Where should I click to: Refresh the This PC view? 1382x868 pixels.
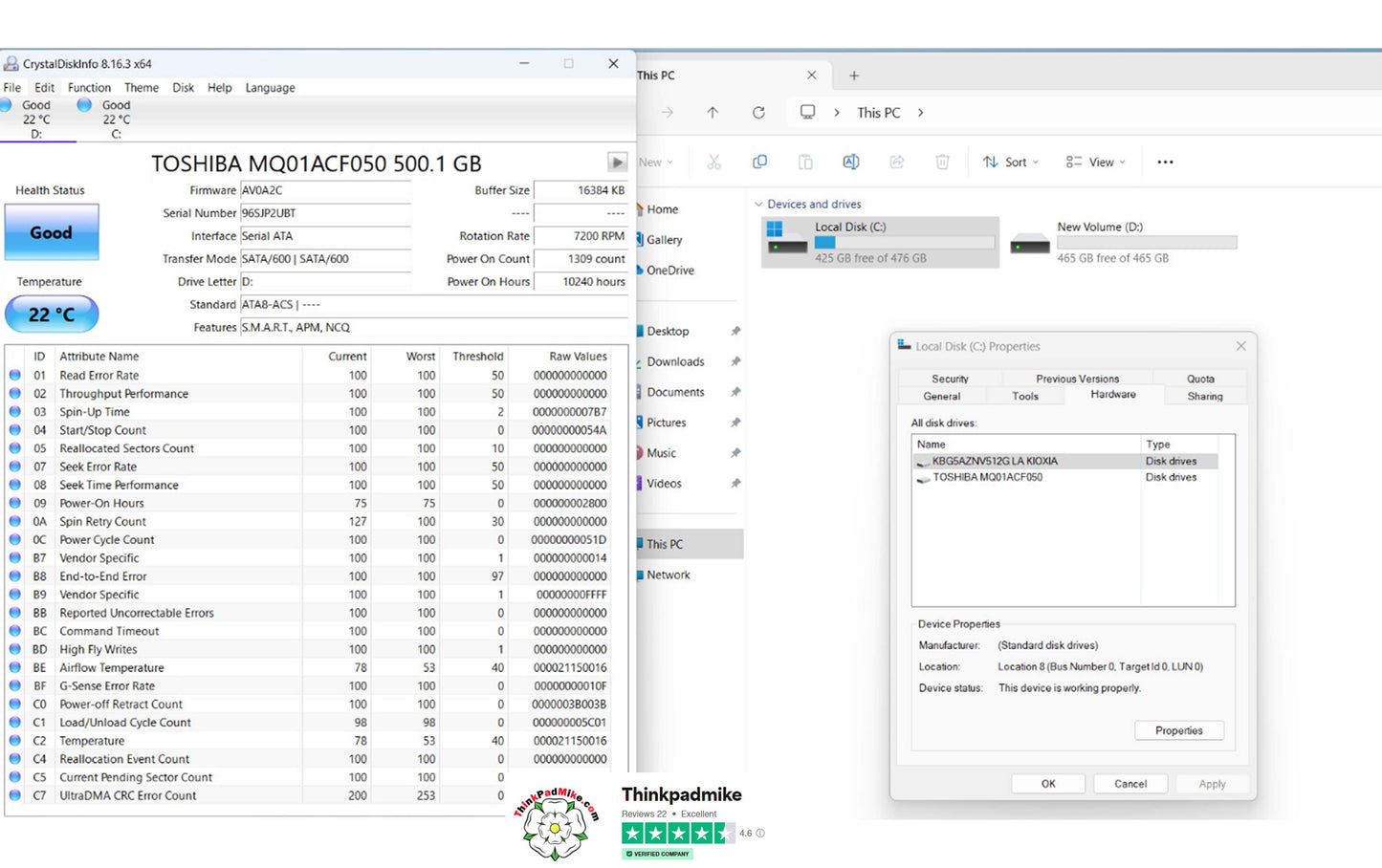point(758,113)
